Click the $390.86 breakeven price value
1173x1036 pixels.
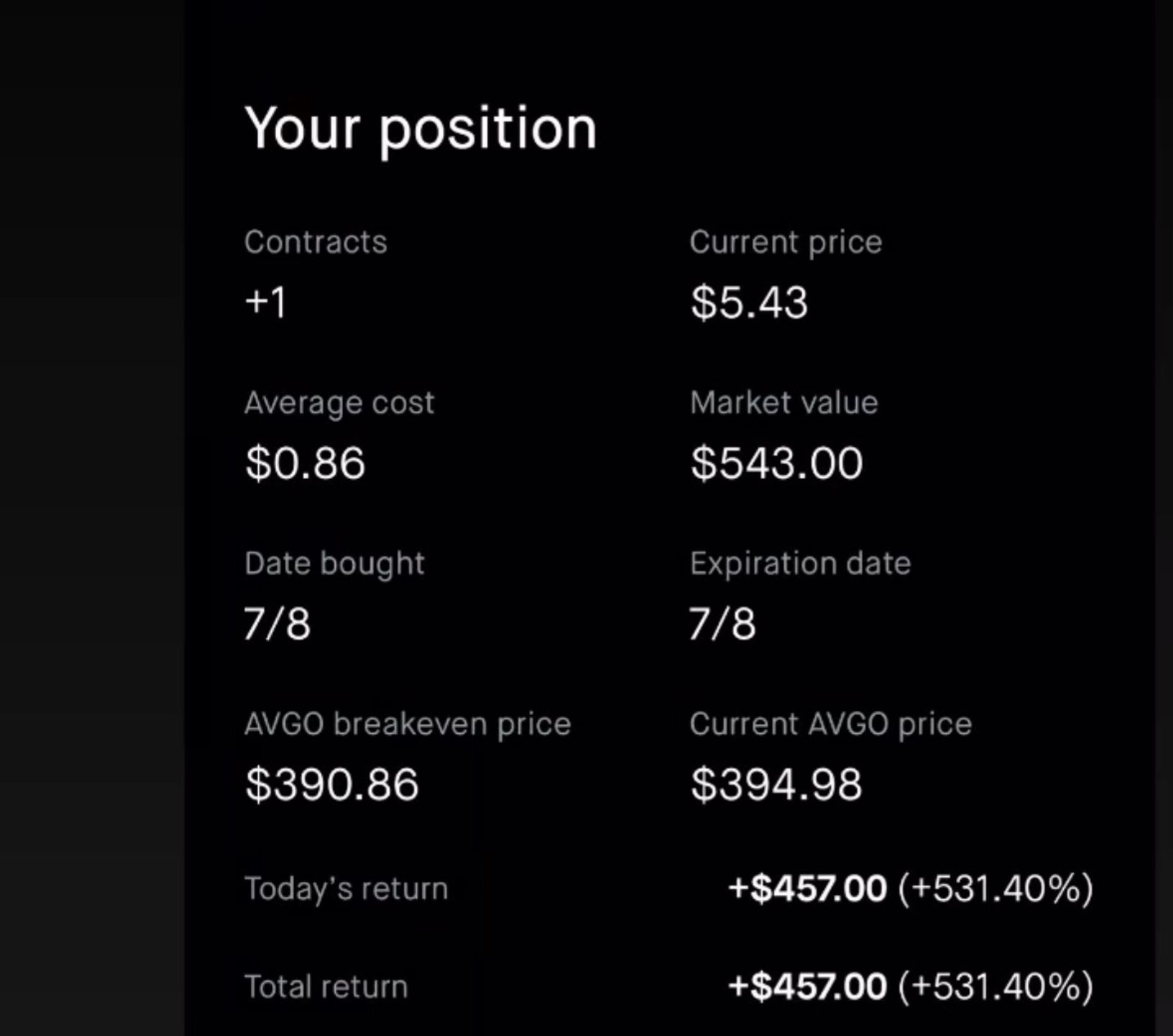pyautogui.click(x=332, y=784)
